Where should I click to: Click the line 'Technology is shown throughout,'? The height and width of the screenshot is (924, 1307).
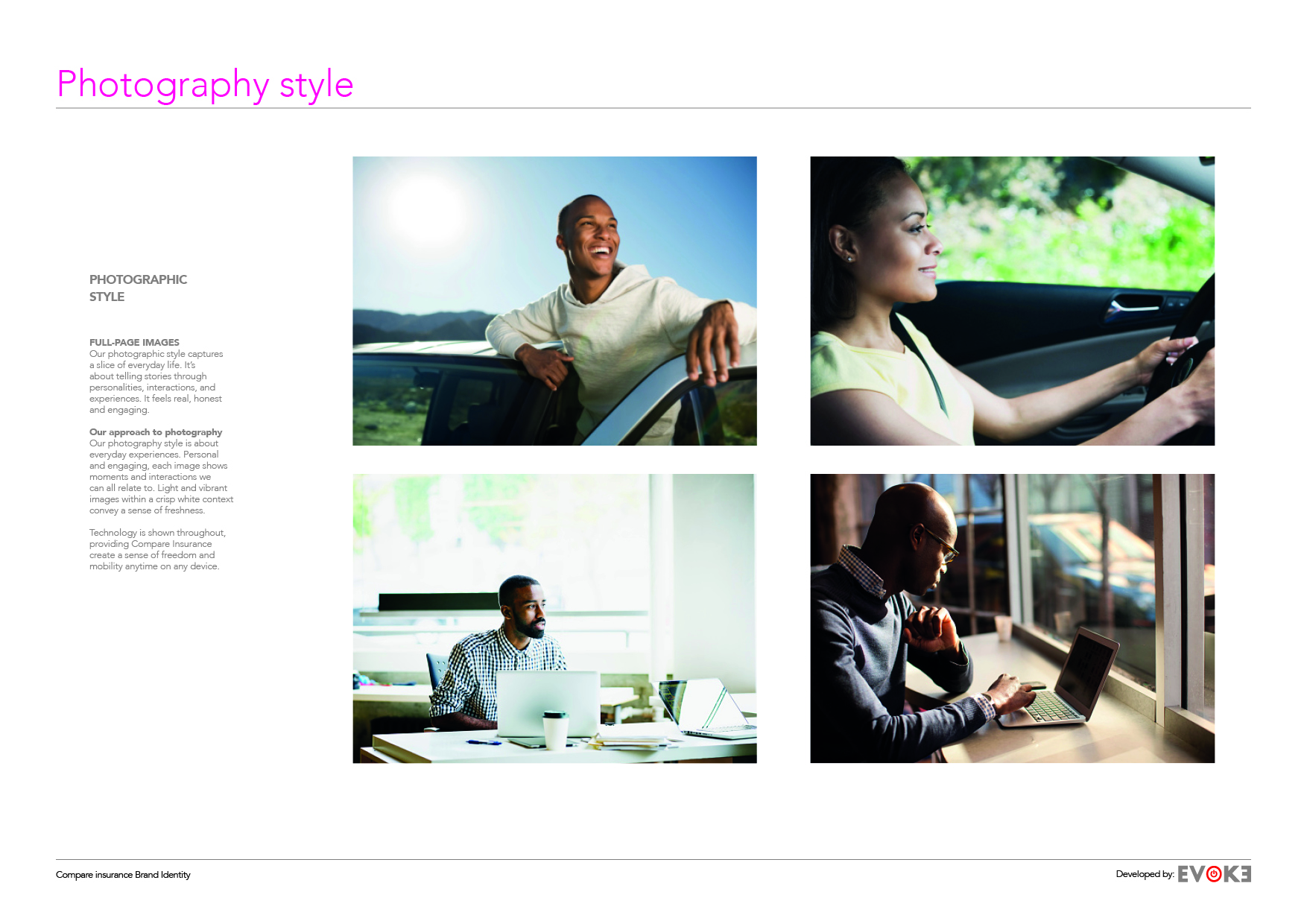(x=157, y=532)
